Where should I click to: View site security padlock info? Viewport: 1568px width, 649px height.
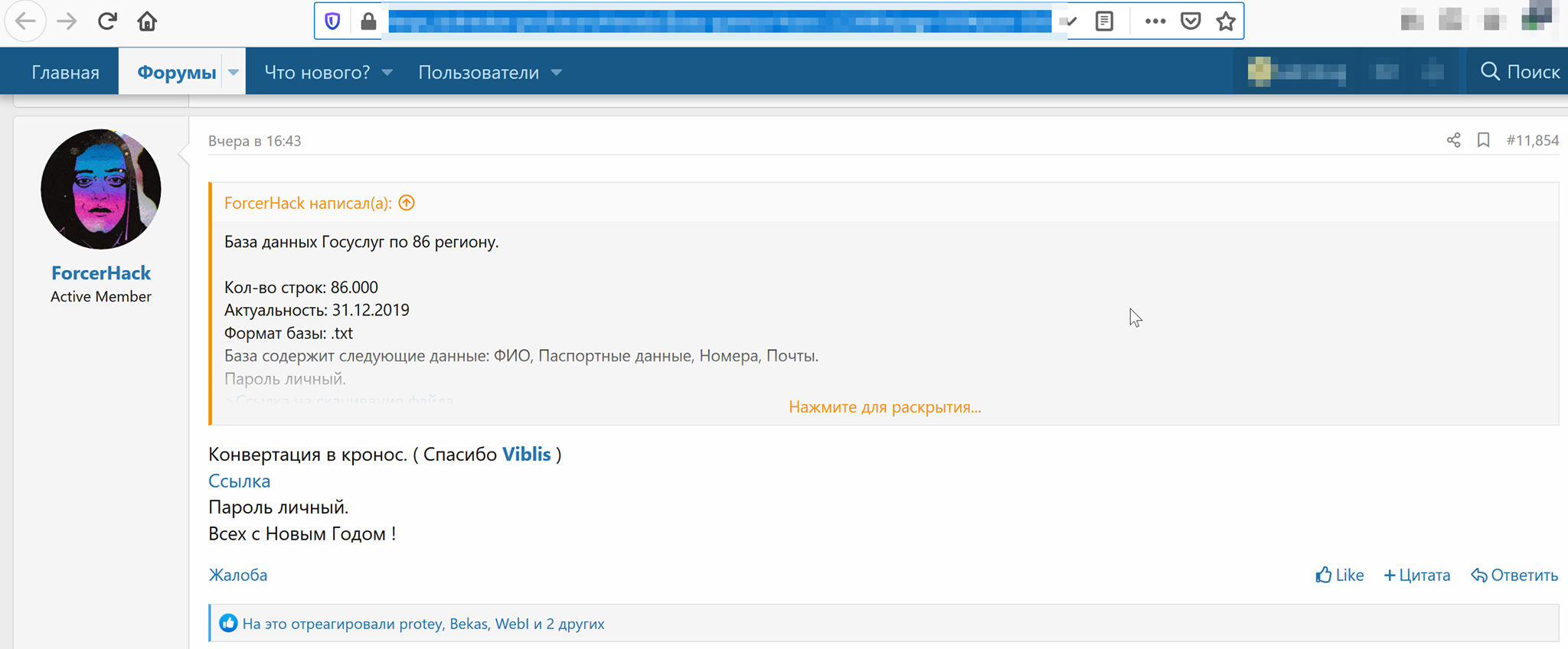[x=368, y=21]
